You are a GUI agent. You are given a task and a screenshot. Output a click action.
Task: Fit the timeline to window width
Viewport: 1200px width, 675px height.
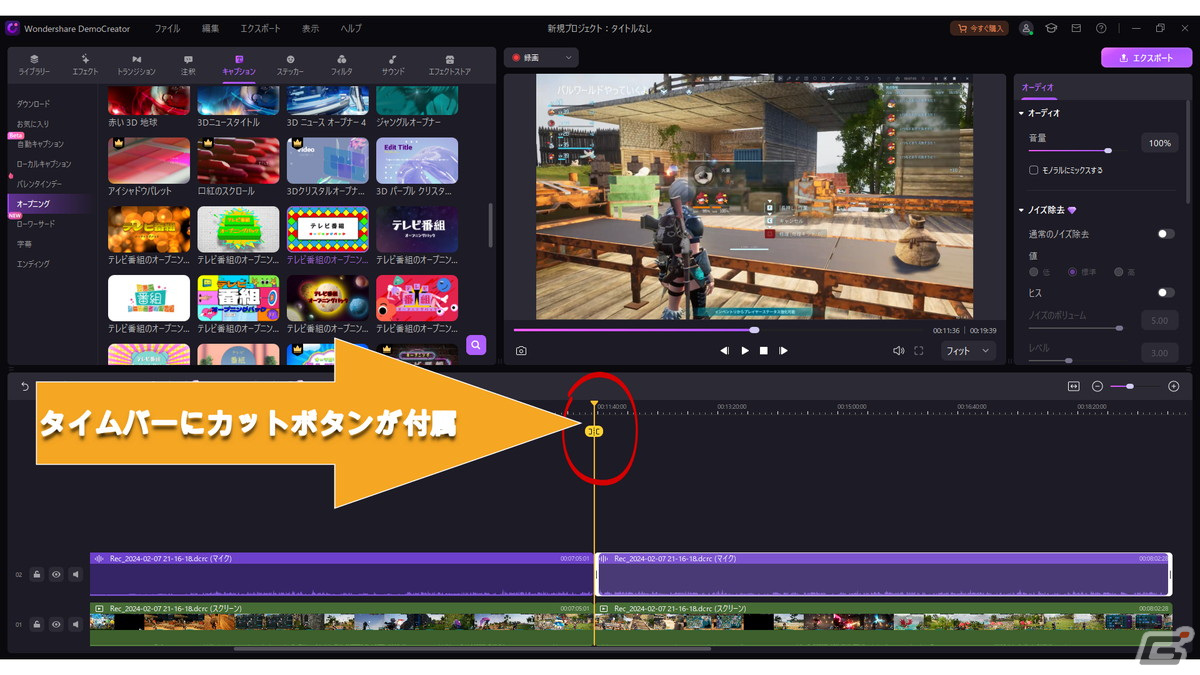point(1074,386)
